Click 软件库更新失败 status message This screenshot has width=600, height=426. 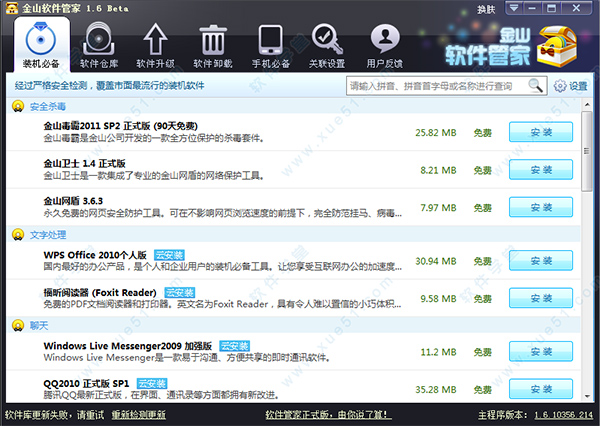[x=54, y=415]
